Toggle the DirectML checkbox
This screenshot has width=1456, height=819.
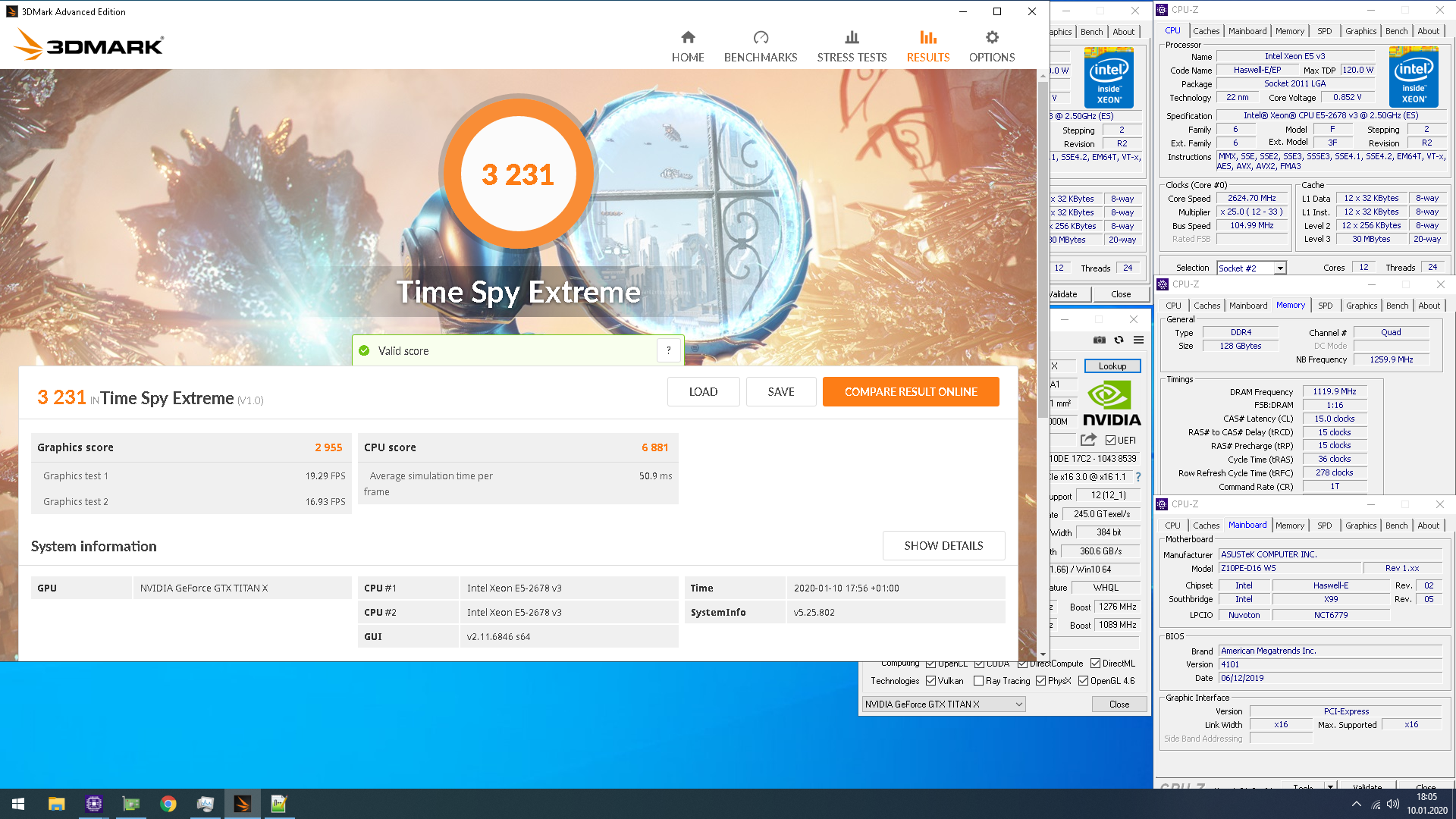coord(1096,664)
